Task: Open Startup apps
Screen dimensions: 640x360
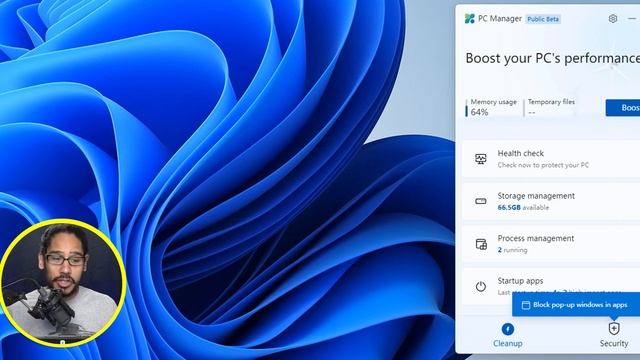Action: (x=551, y=286)
